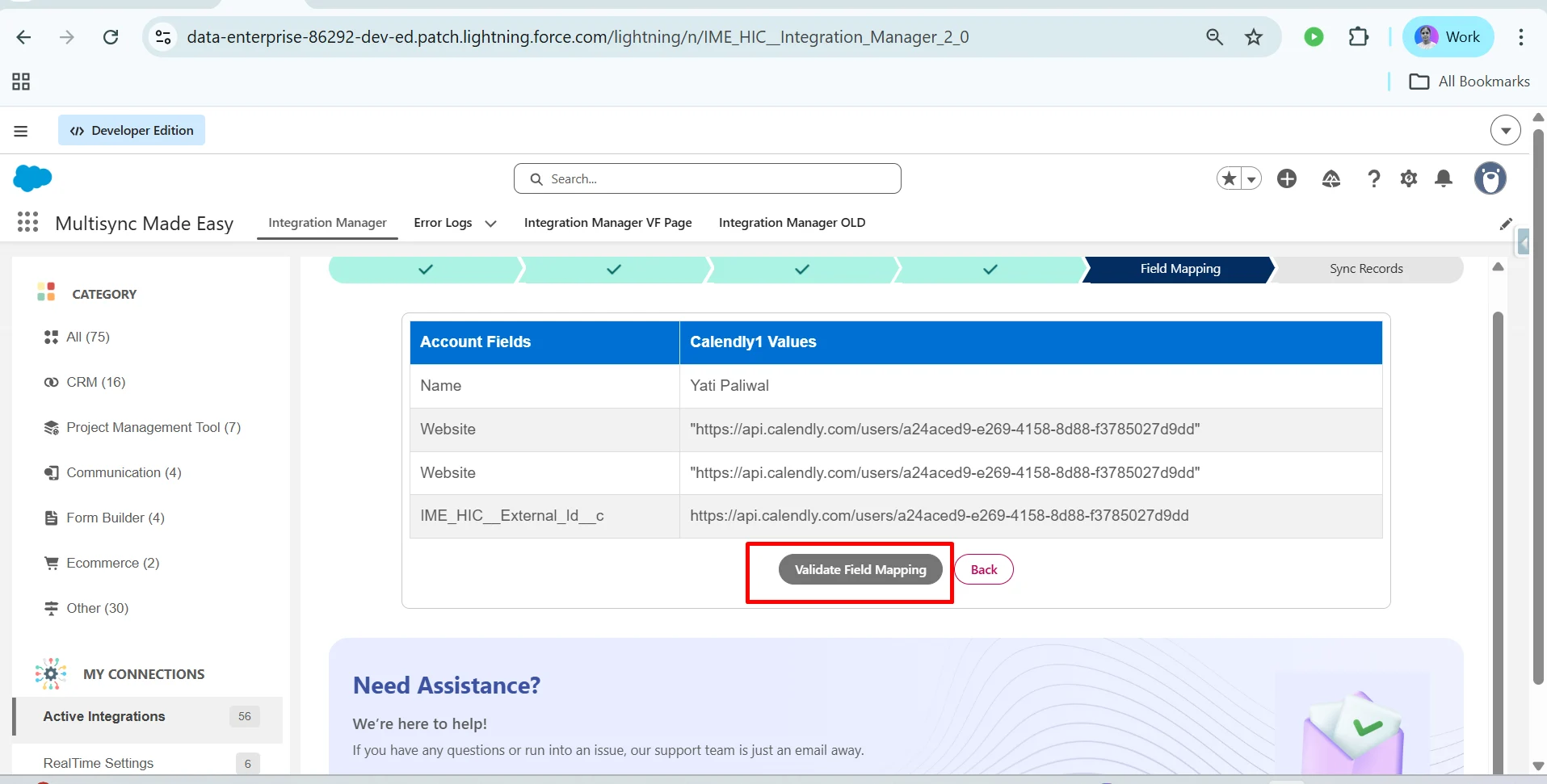Open the hamburger menu beside Developer Edition

coord(21,131)
